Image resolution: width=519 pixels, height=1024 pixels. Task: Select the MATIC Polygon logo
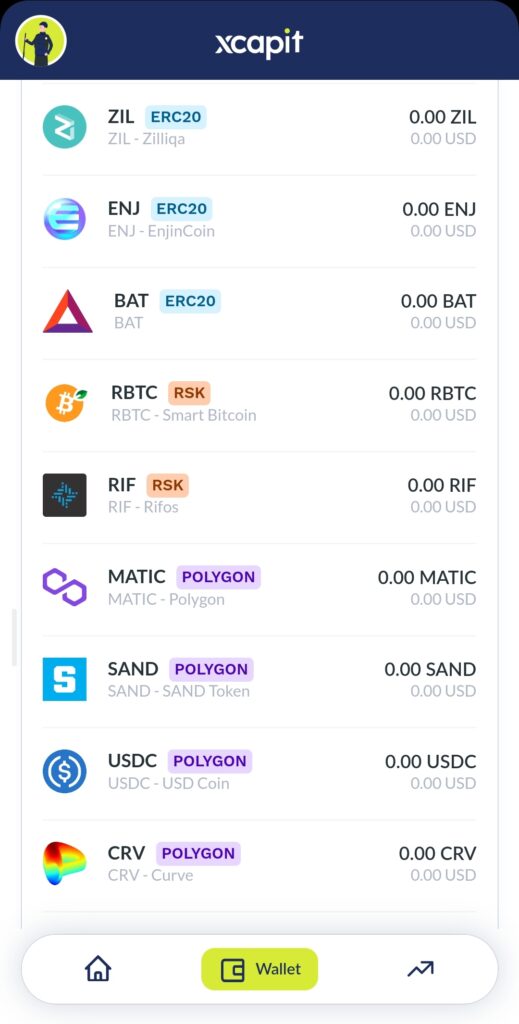click(x=65, y=587)
